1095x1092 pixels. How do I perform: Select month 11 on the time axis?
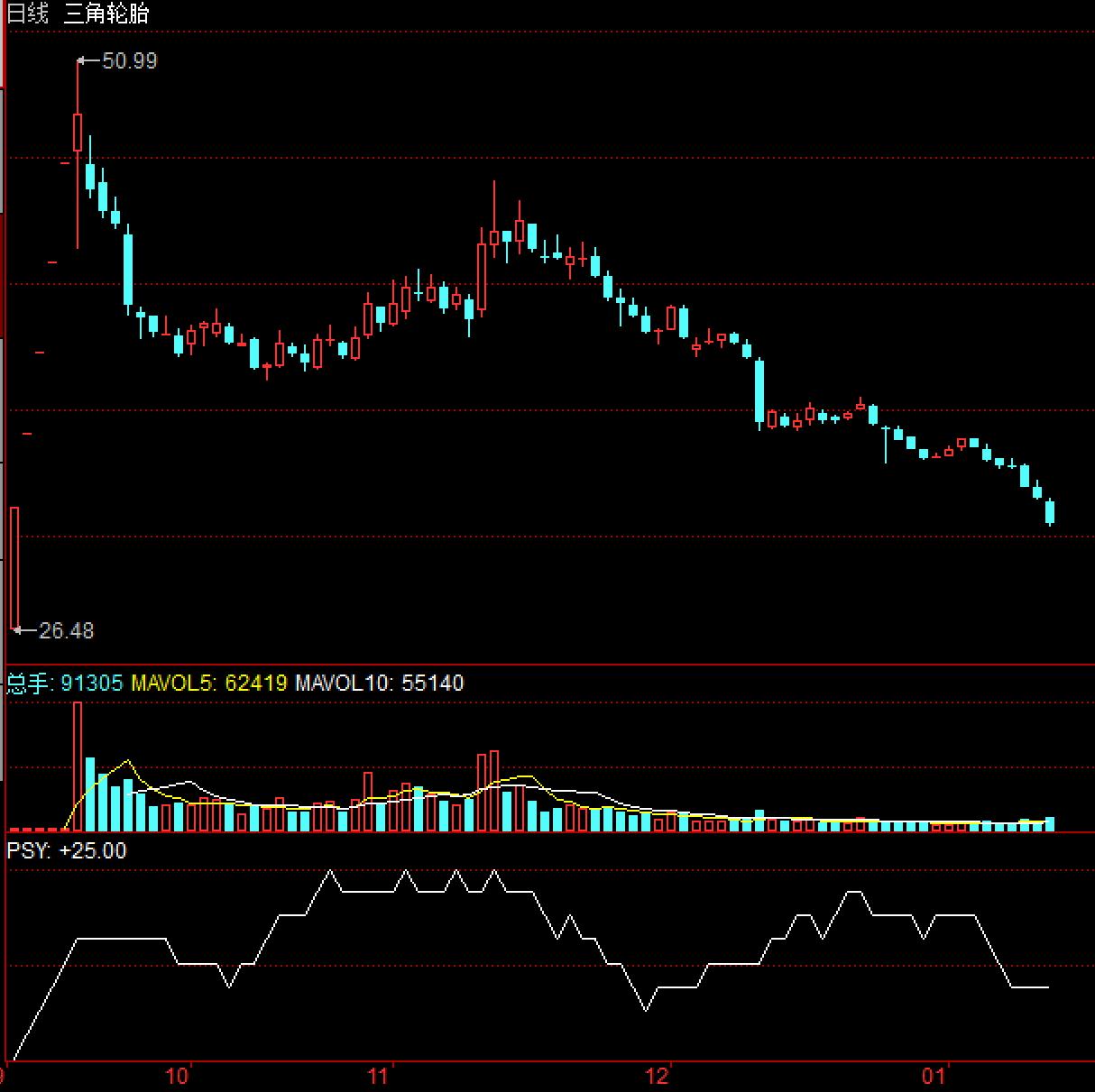378,1076
